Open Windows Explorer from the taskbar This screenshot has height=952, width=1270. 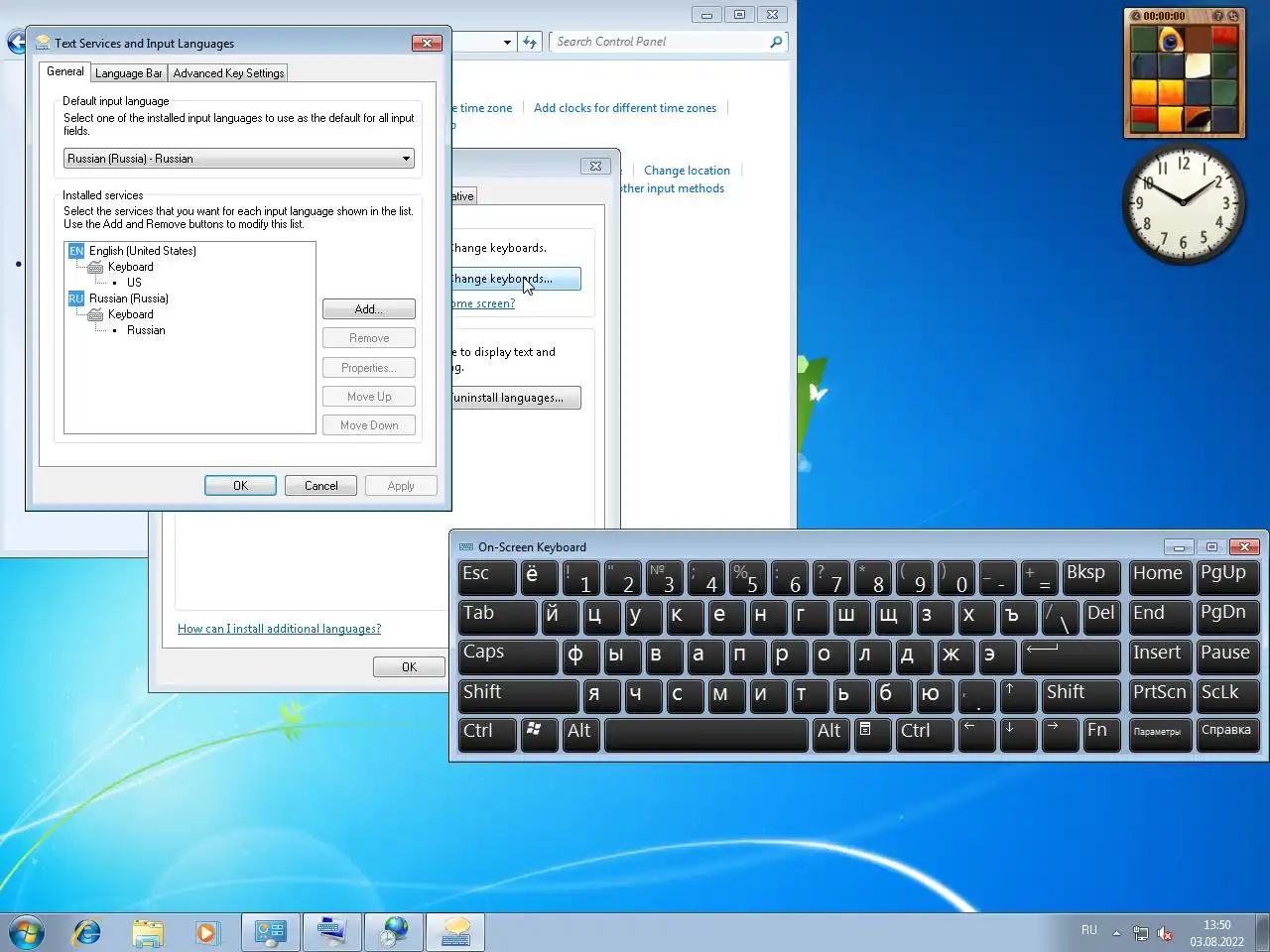point(148,933)
